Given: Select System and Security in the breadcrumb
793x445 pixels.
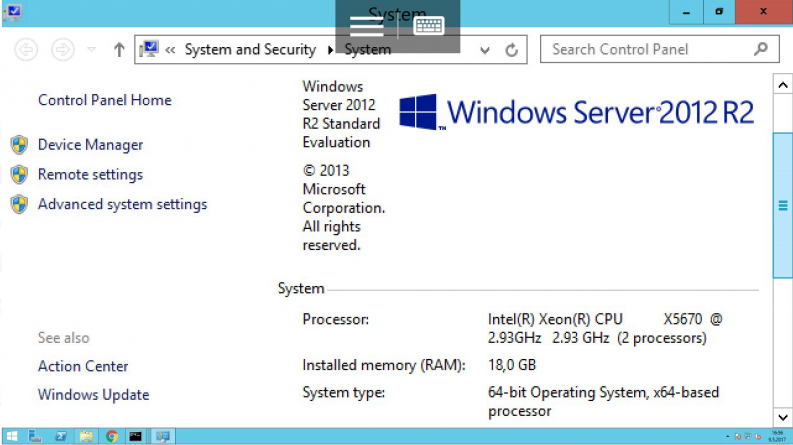Looking at the screenshot, I should pos(250,50).
